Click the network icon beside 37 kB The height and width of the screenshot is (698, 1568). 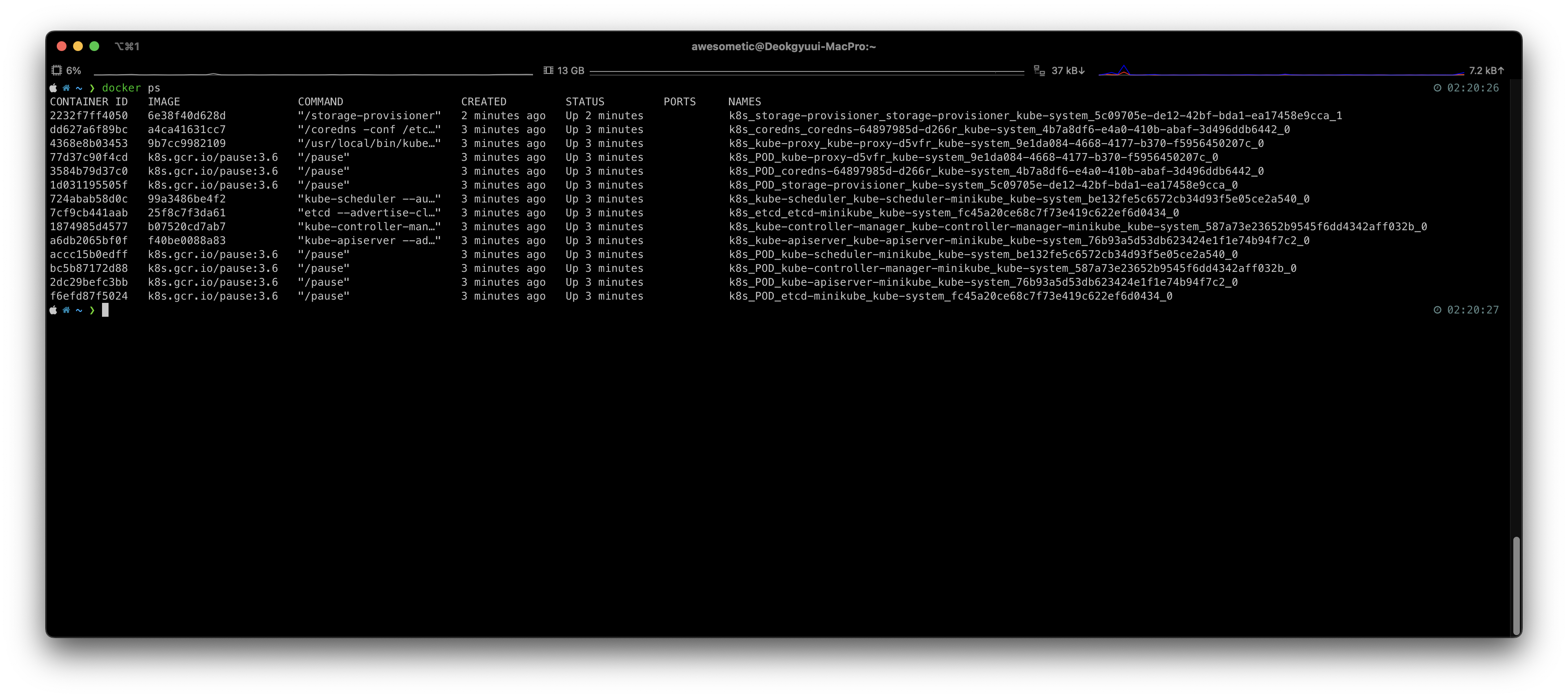pyautogui.click(x=1039, y=71)
